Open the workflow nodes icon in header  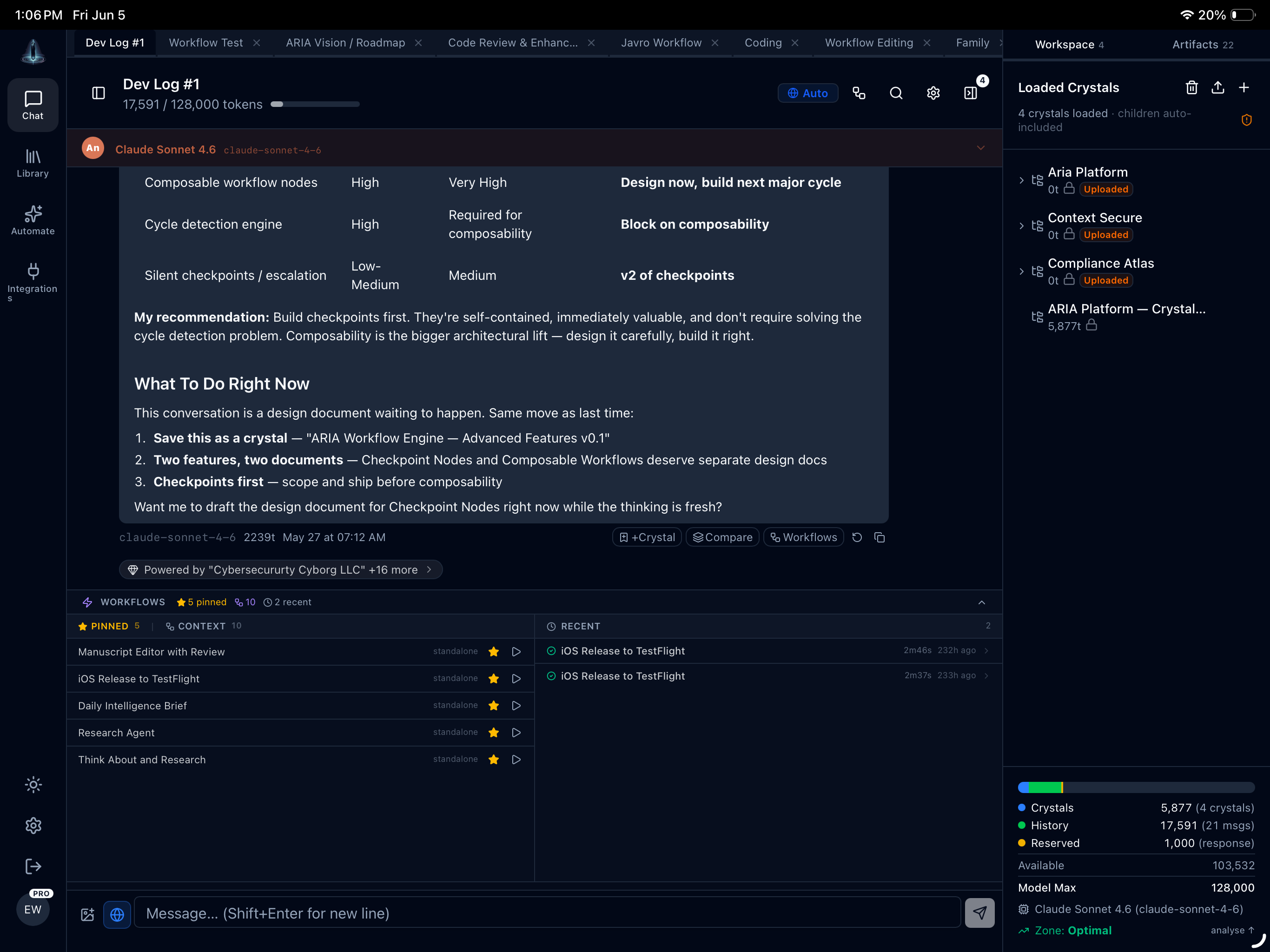click(859, 93)
